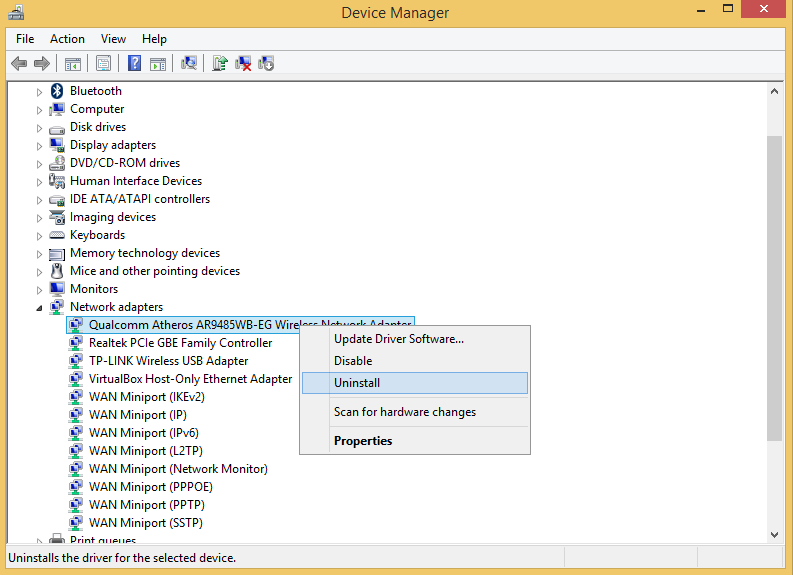Click the Disable device toolbar icon
793x575 pixels.
tap(266, 63)
